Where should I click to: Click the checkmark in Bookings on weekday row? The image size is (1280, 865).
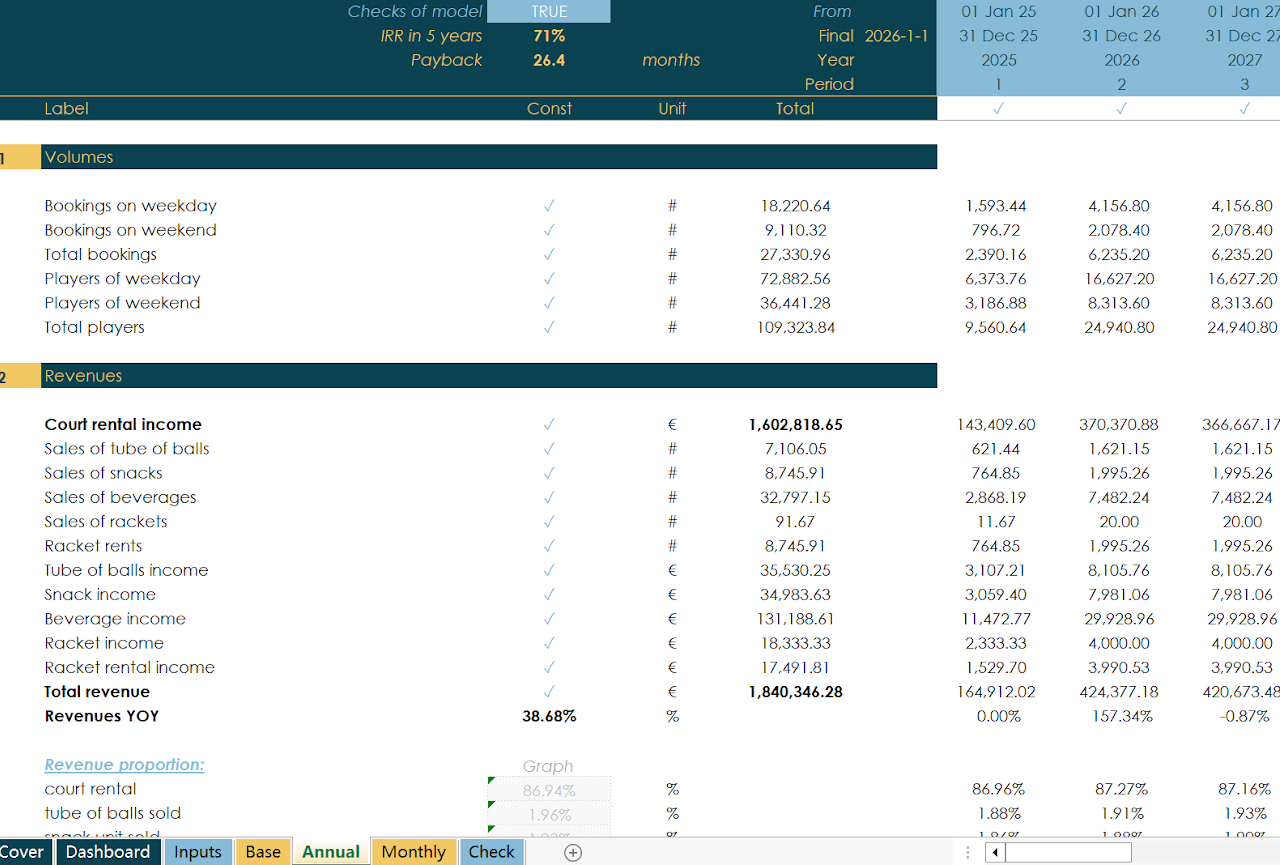coord(549,206)
